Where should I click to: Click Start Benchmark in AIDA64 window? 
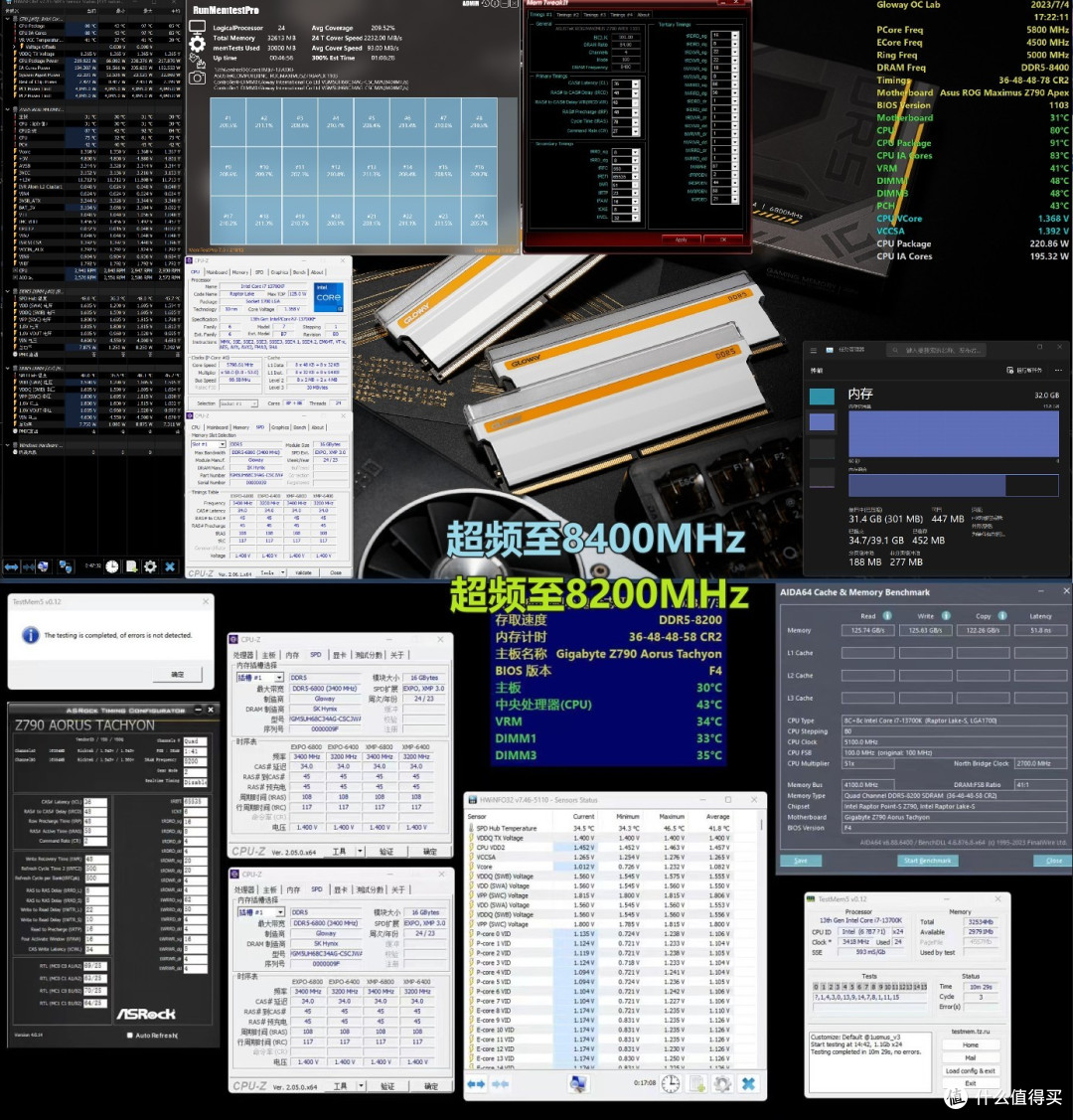click(927, 861)
